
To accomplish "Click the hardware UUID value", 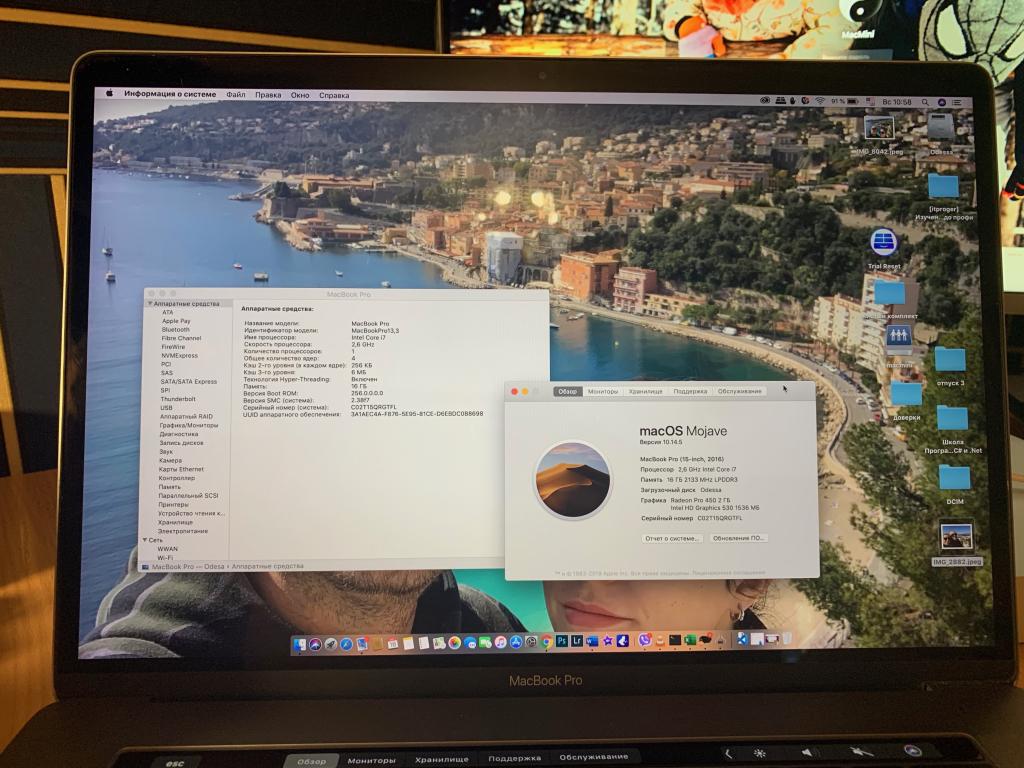I will [x=417, y=413].
